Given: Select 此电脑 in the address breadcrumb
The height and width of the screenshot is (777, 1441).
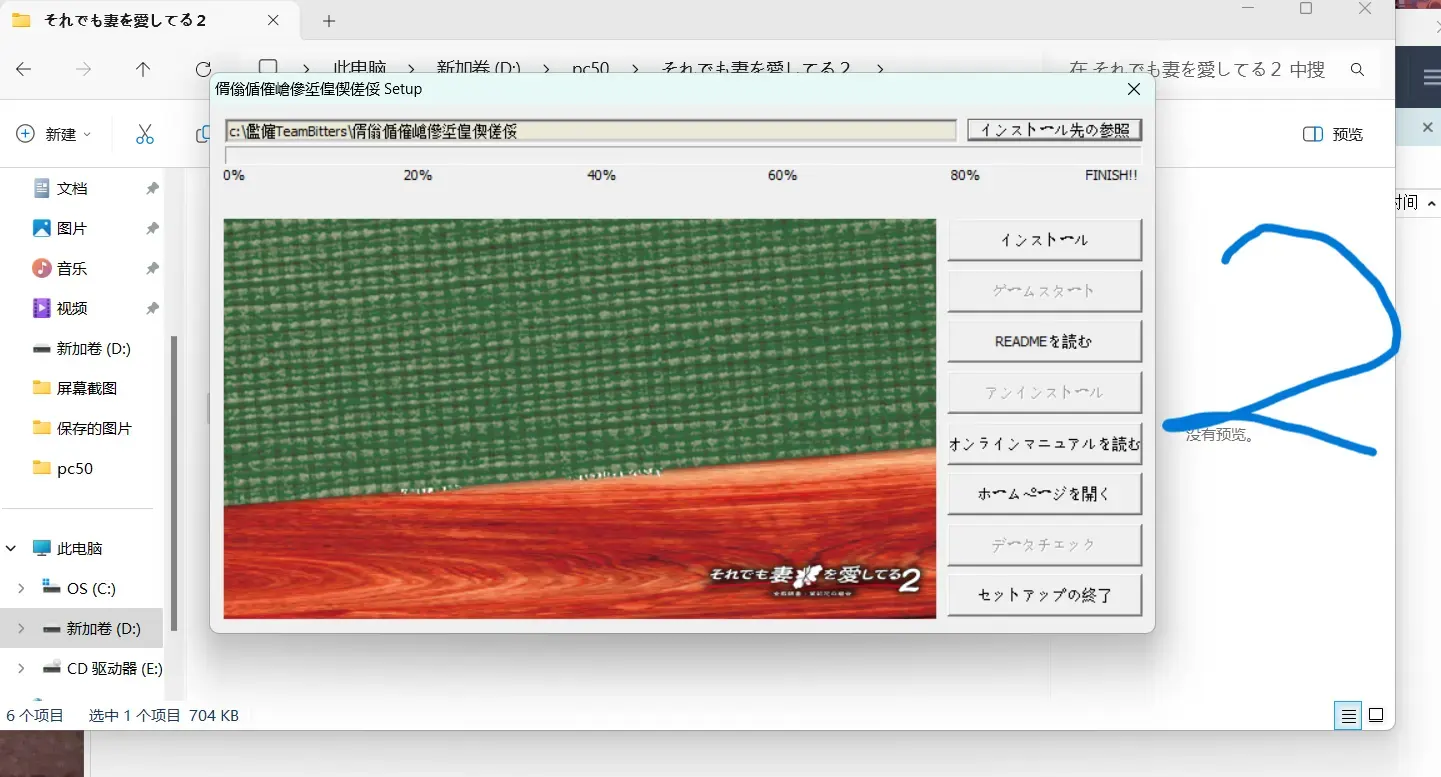Looking at the screenshot, I should coord(360,69).
